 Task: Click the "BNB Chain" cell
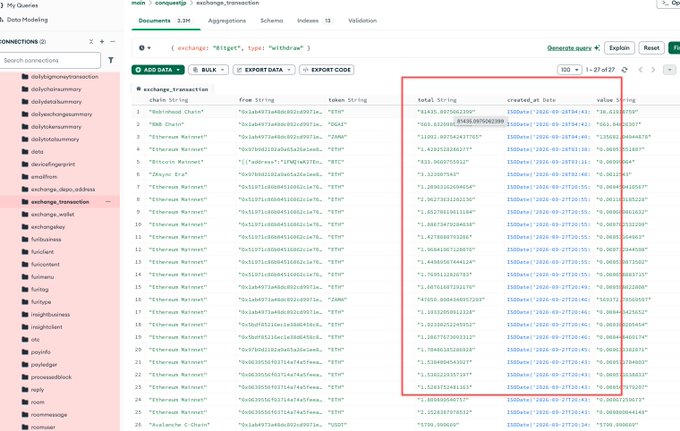166,124
